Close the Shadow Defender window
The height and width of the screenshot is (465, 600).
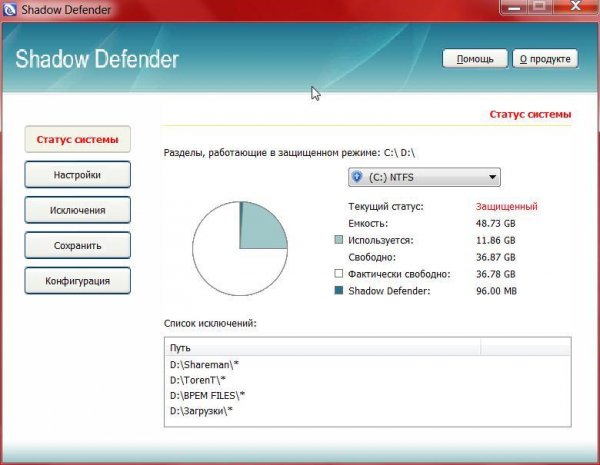coord(575,7)
